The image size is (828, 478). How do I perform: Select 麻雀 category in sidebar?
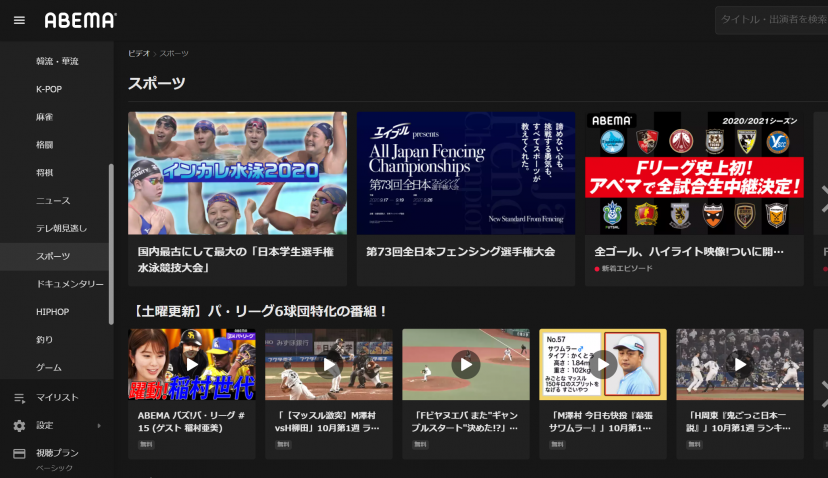(44, 117)
